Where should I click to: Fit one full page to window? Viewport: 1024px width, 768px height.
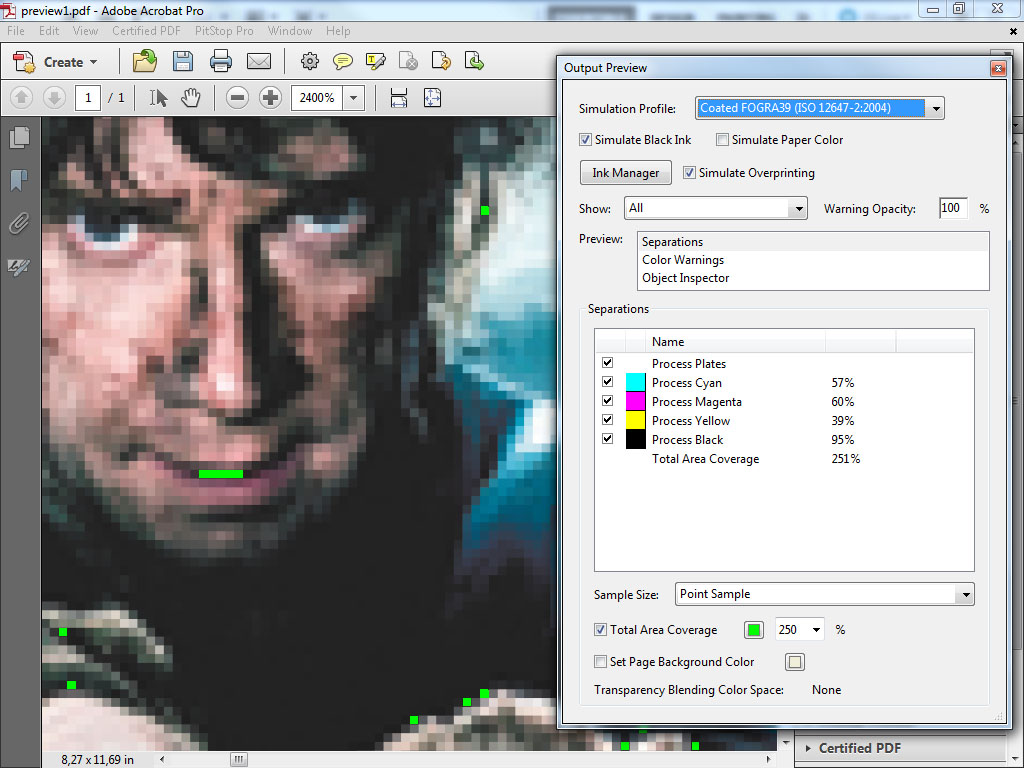(432, 98)
